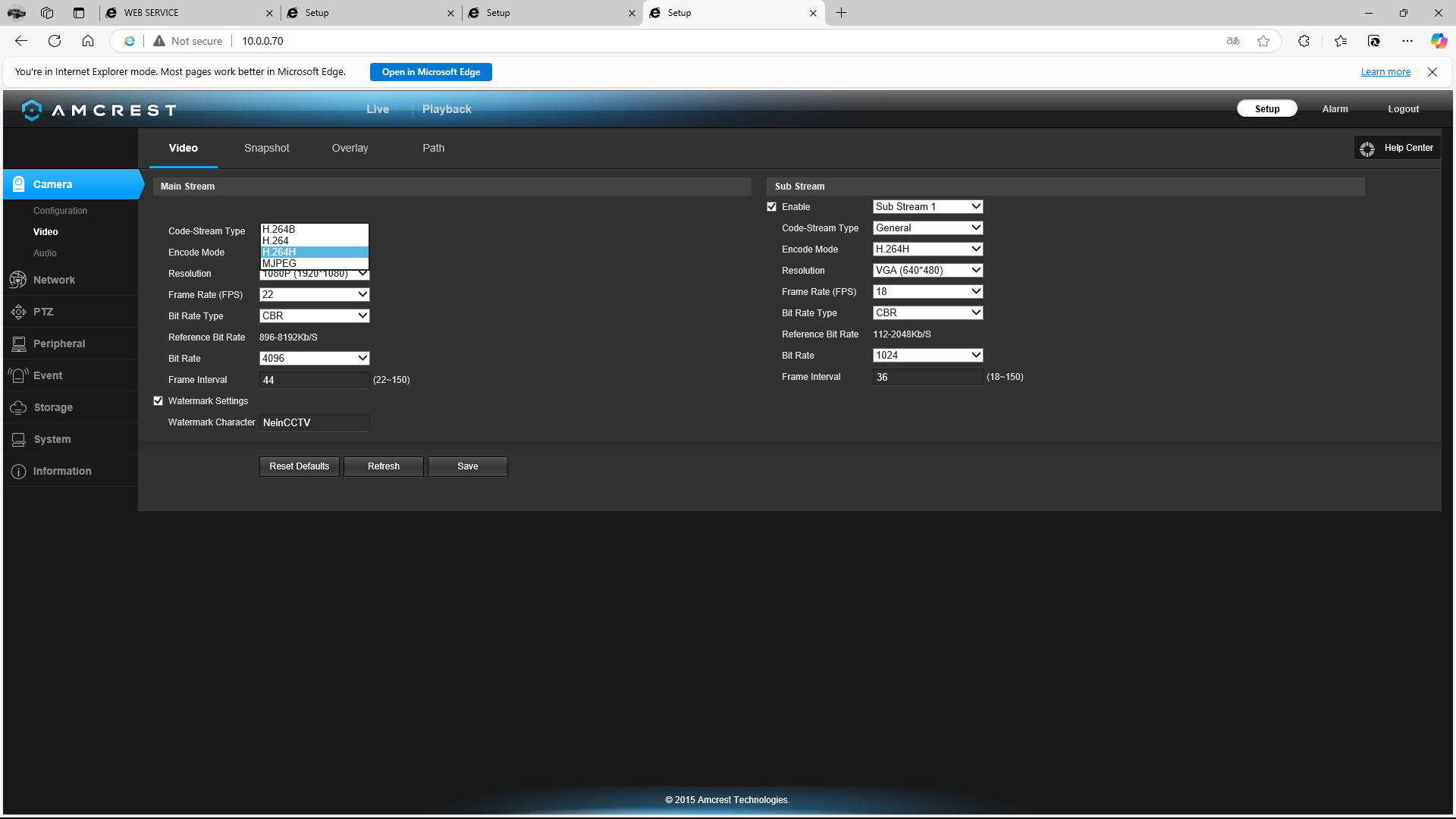This screenshot has width=1456, height=819.
Task: Open the Playback view
Action: 447,109
